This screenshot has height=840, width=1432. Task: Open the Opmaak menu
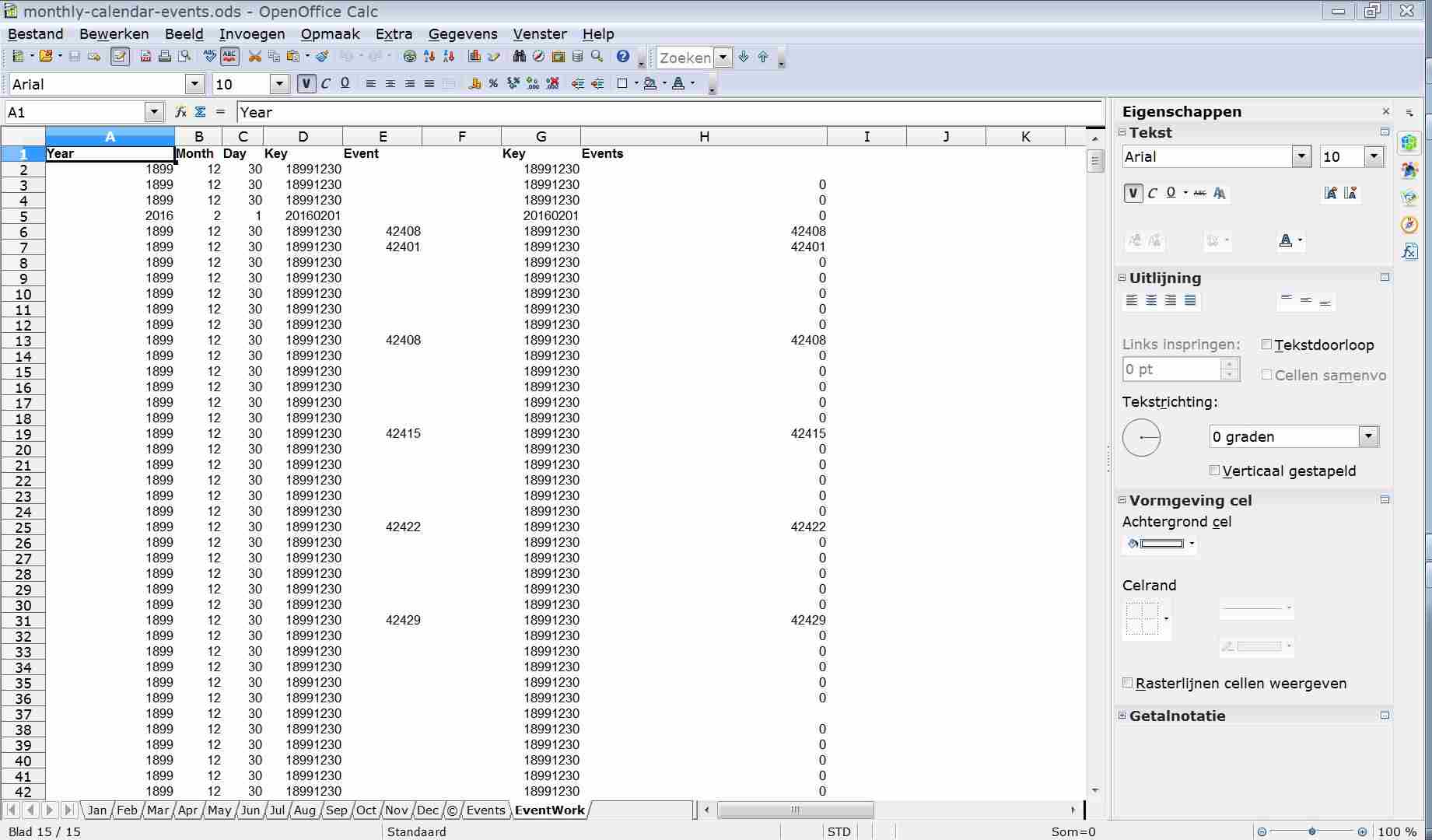click(x=330, y=33)
